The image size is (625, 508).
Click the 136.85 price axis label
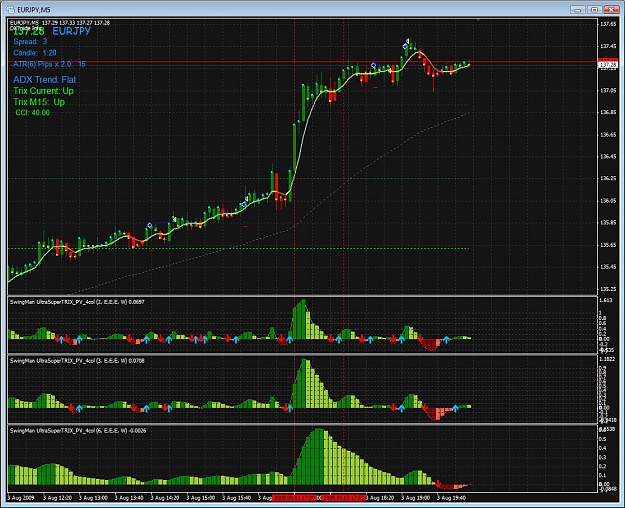click(608, 112)
